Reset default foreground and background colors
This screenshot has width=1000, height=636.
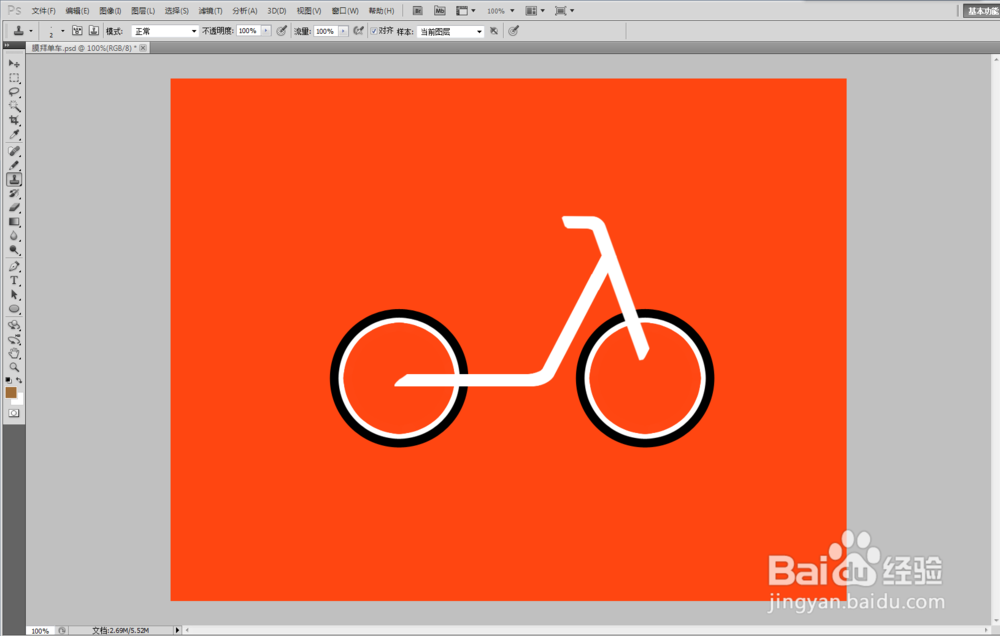point(8,380)
